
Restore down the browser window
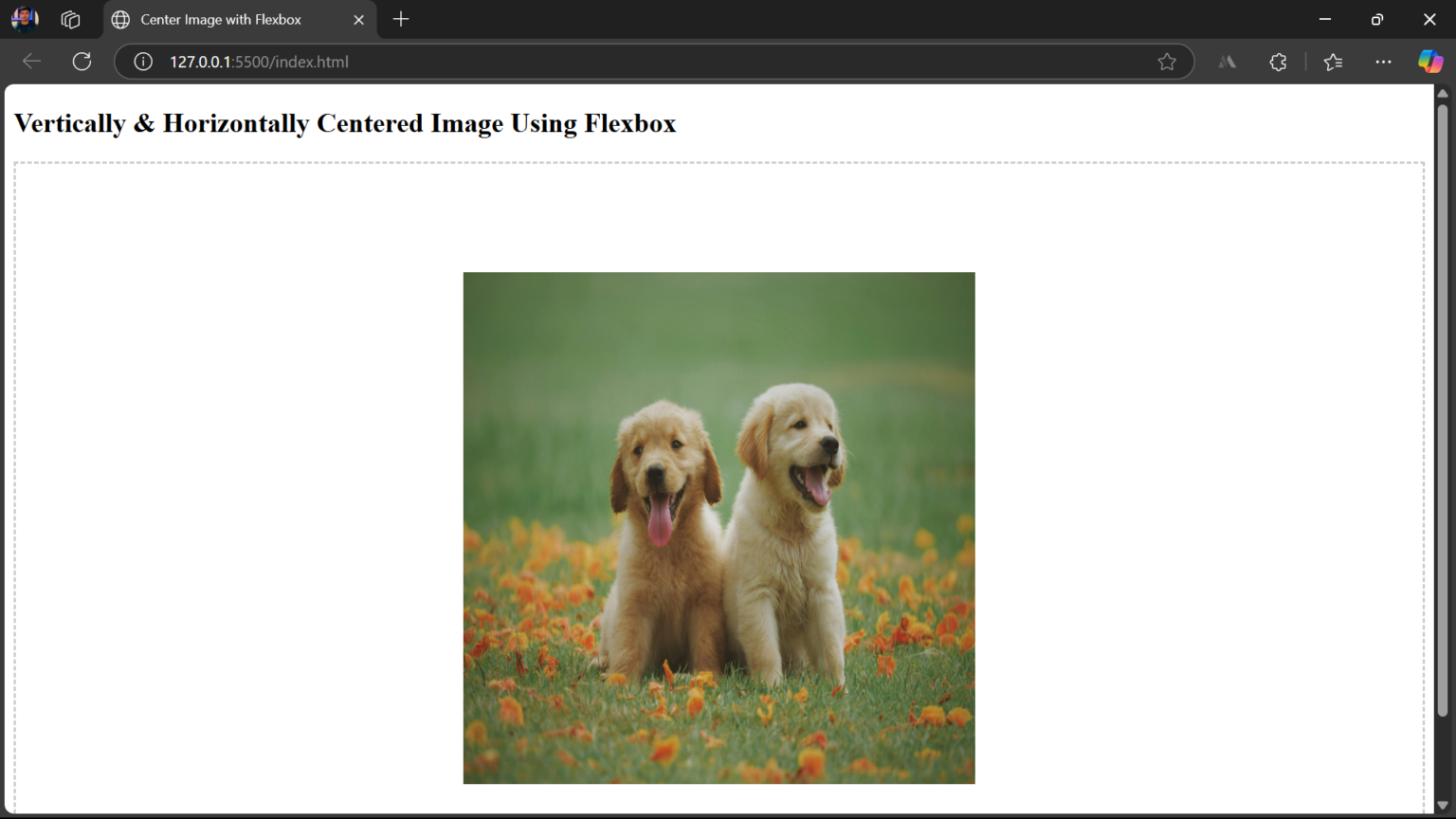[x=1377, y=19]
